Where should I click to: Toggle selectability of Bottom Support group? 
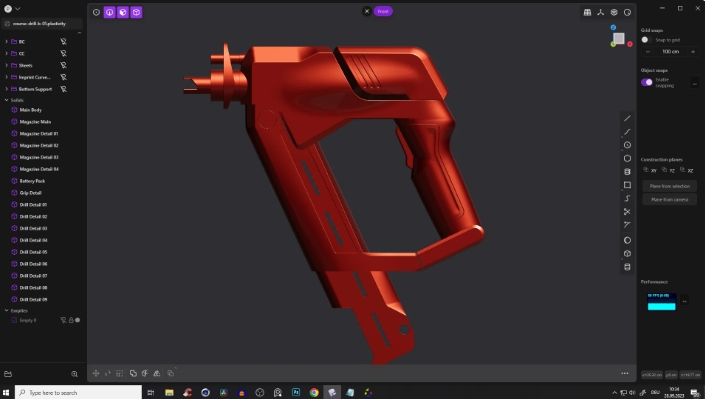pyautogui.click(x=63, y=89)
